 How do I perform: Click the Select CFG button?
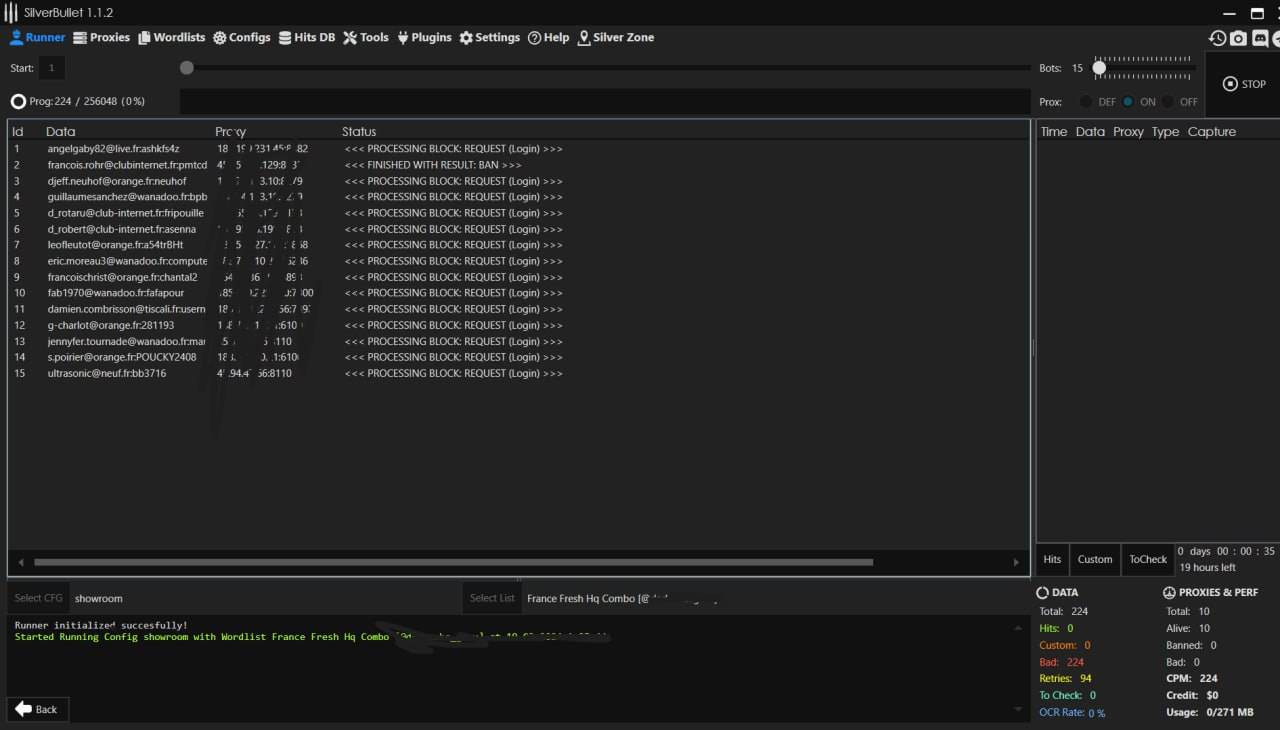point(38,598)
